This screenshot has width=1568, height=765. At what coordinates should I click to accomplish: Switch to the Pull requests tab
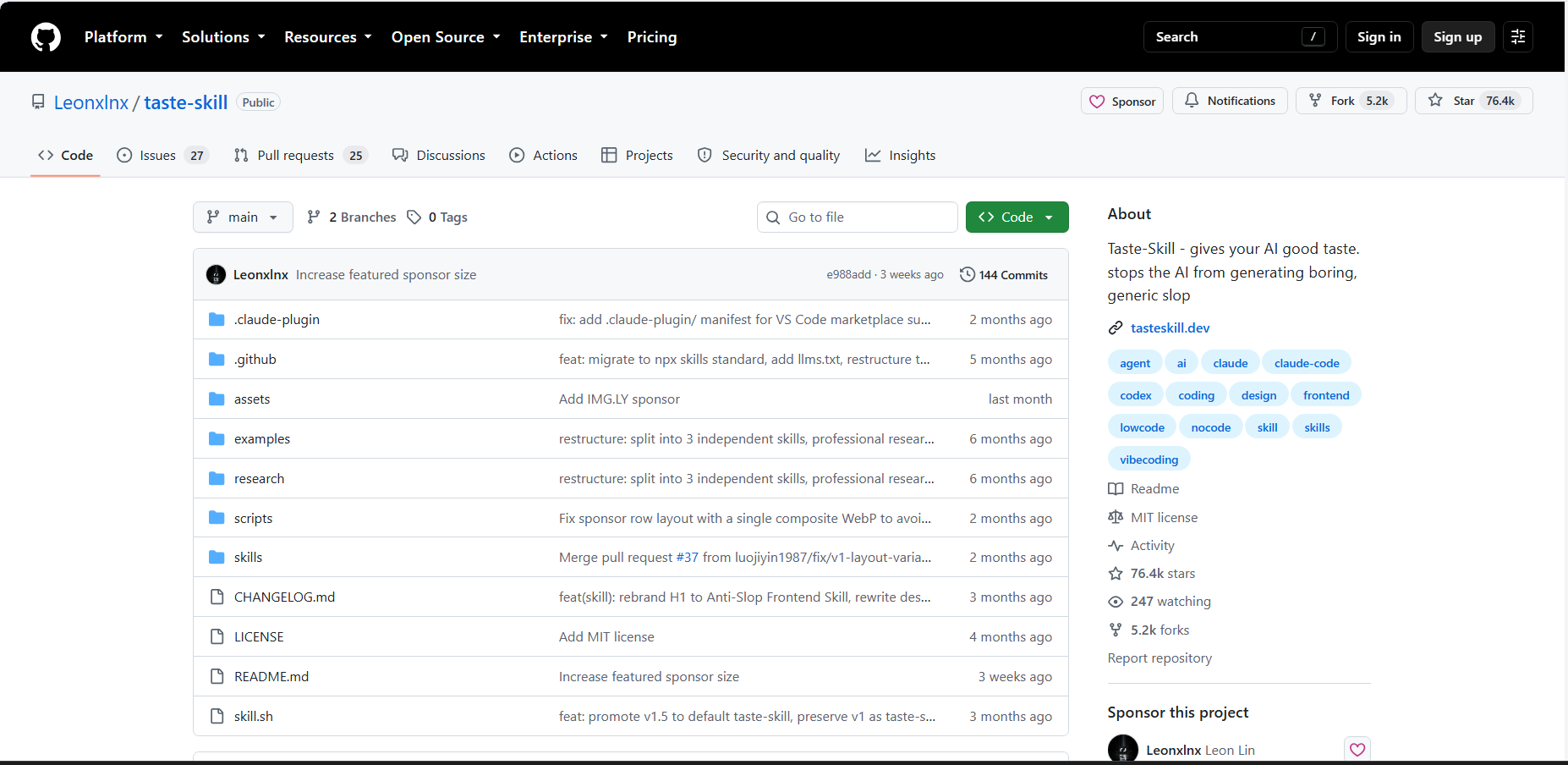(x=300, y=155)
